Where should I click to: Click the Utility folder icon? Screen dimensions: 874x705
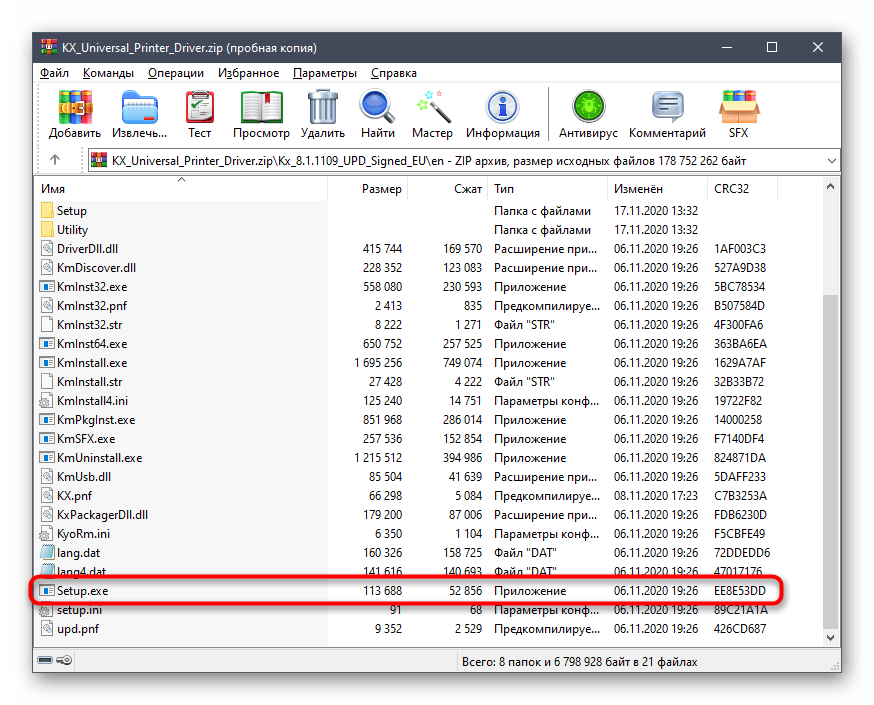tap(47, 230)
